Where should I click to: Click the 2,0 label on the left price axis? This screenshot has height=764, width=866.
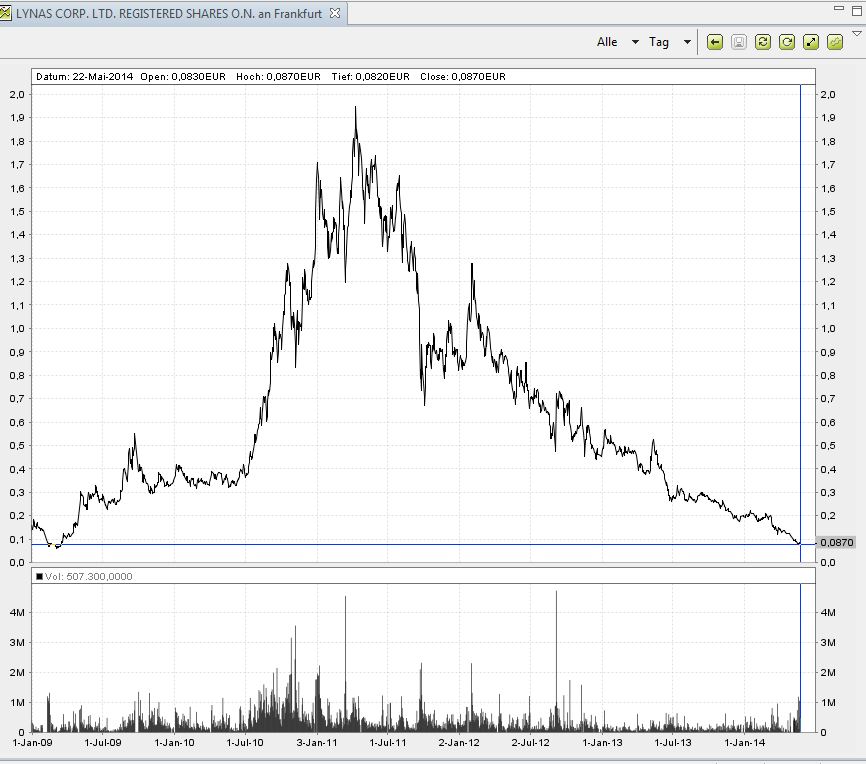tap(17, 94)
